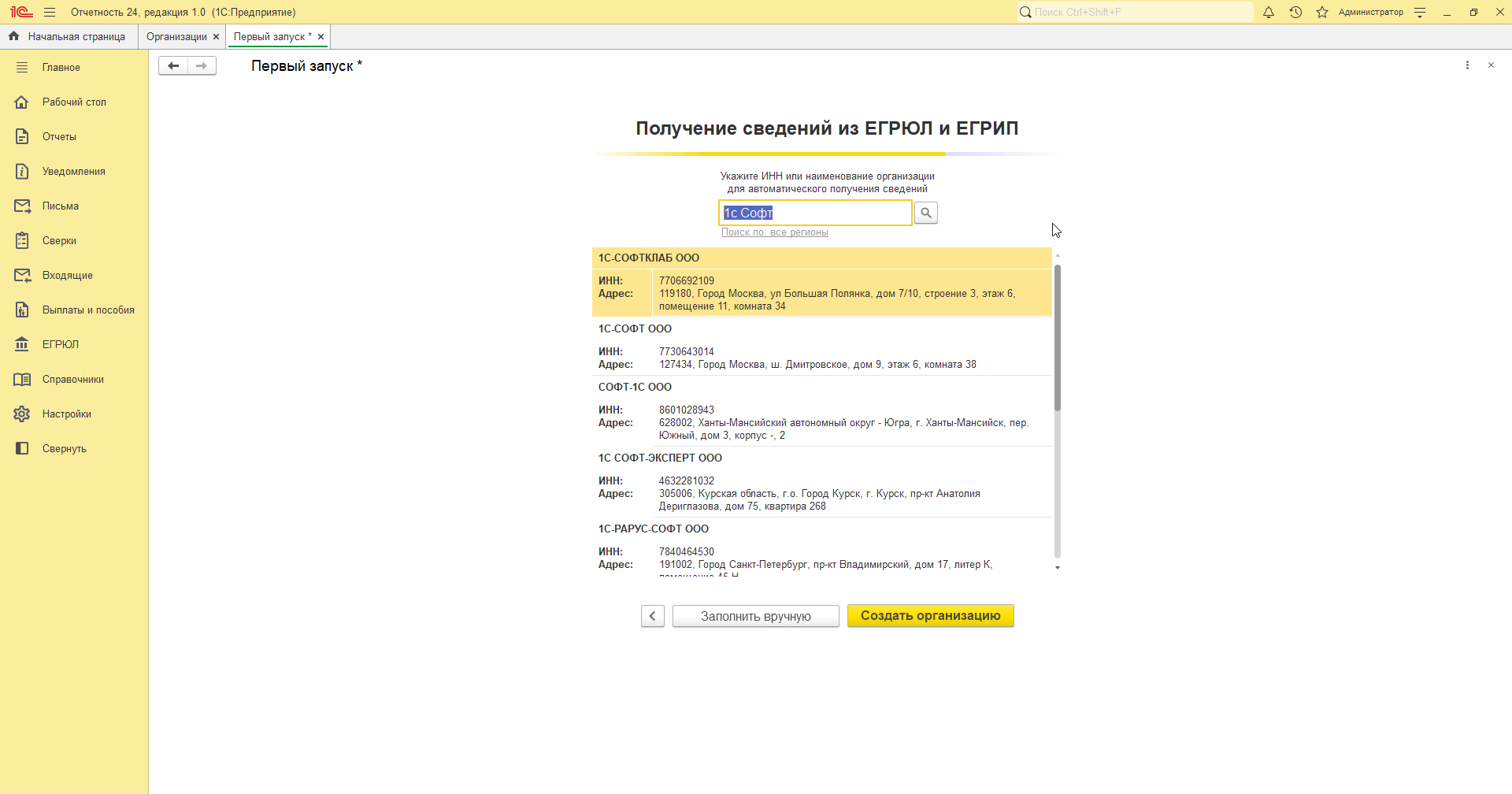This screenshot has width=1512, height=794.
Task: Go back with the left arrow button
Action: tap(173, 66)
